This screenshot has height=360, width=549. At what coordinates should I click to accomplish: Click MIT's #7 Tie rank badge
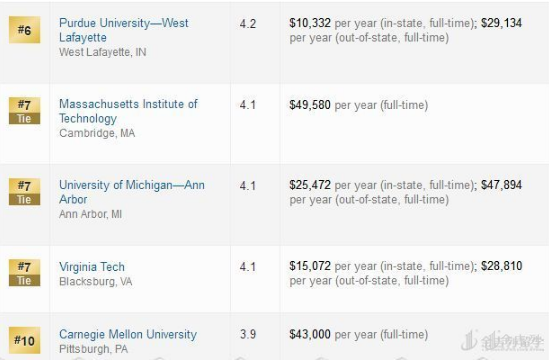(25, 111)
